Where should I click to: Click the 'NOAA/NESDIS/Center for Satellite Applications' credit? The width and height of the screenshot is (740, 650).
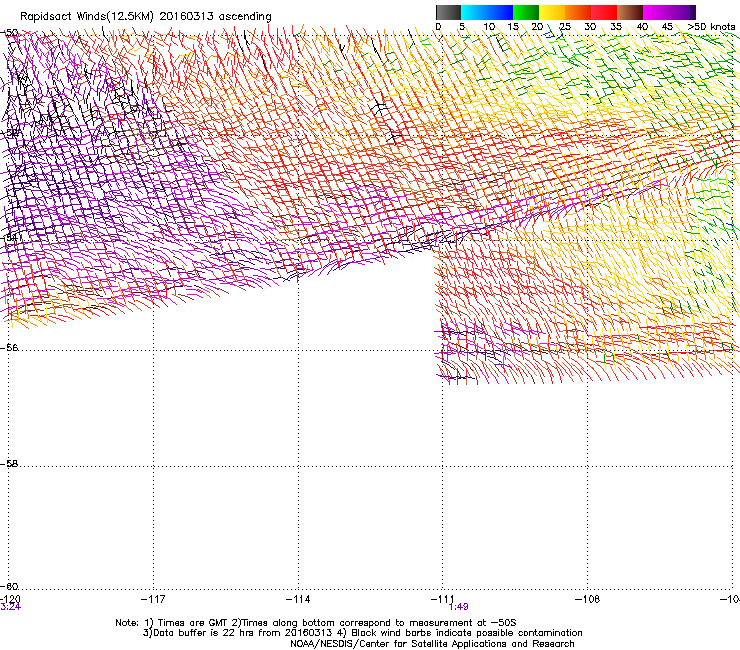[x=400, y=643]
